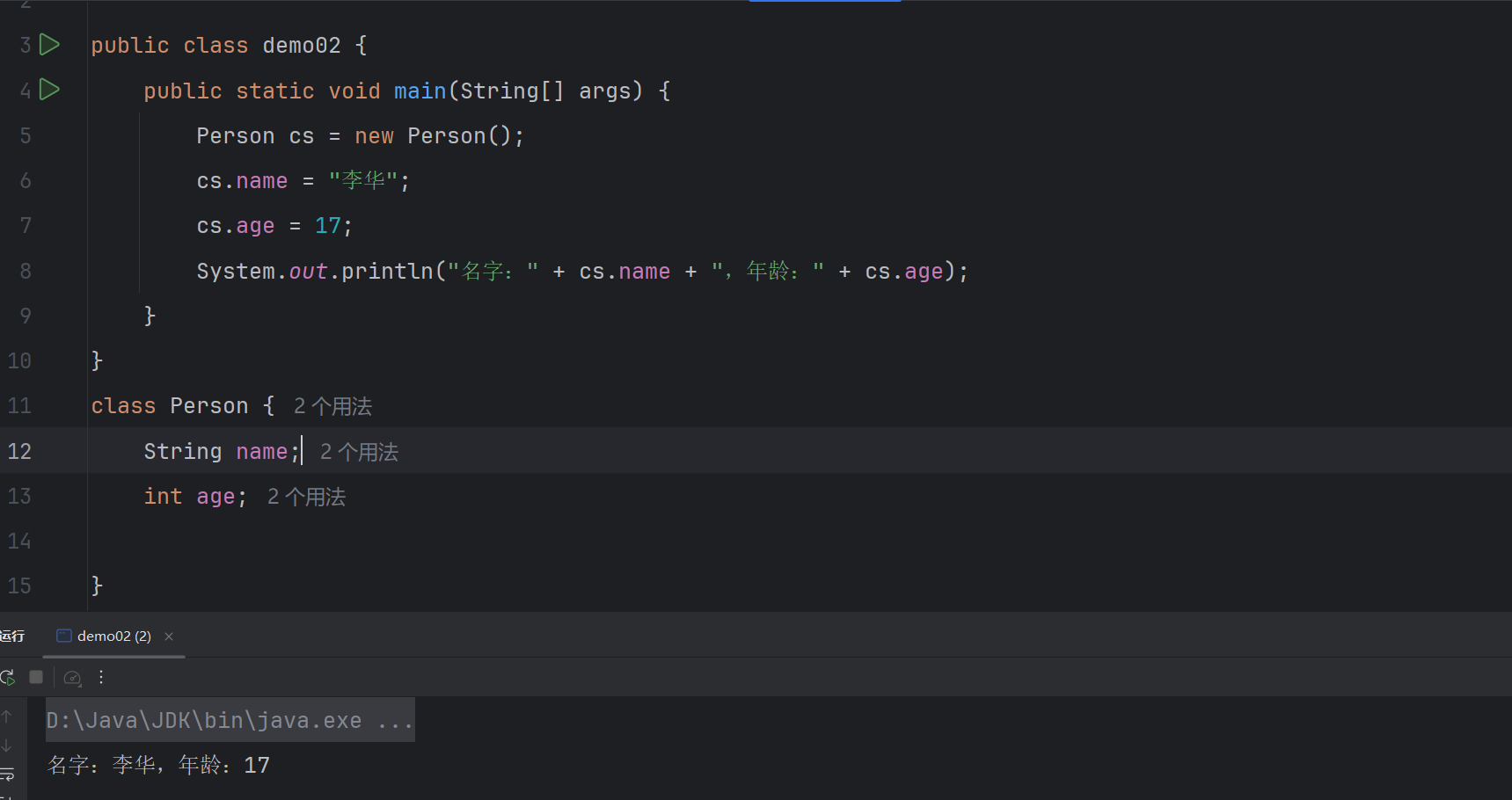Image resolution: width=1512 pixels, height=800 pixels.
Task: Click the "名字：" string in println
Action: click(x=493, y=271)
